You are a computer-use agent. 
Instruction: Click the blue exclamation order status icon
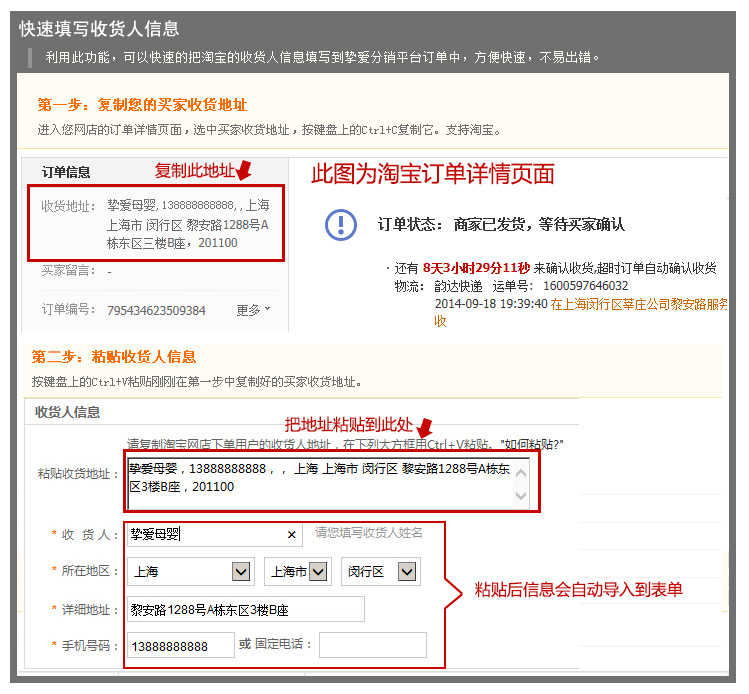341,225
